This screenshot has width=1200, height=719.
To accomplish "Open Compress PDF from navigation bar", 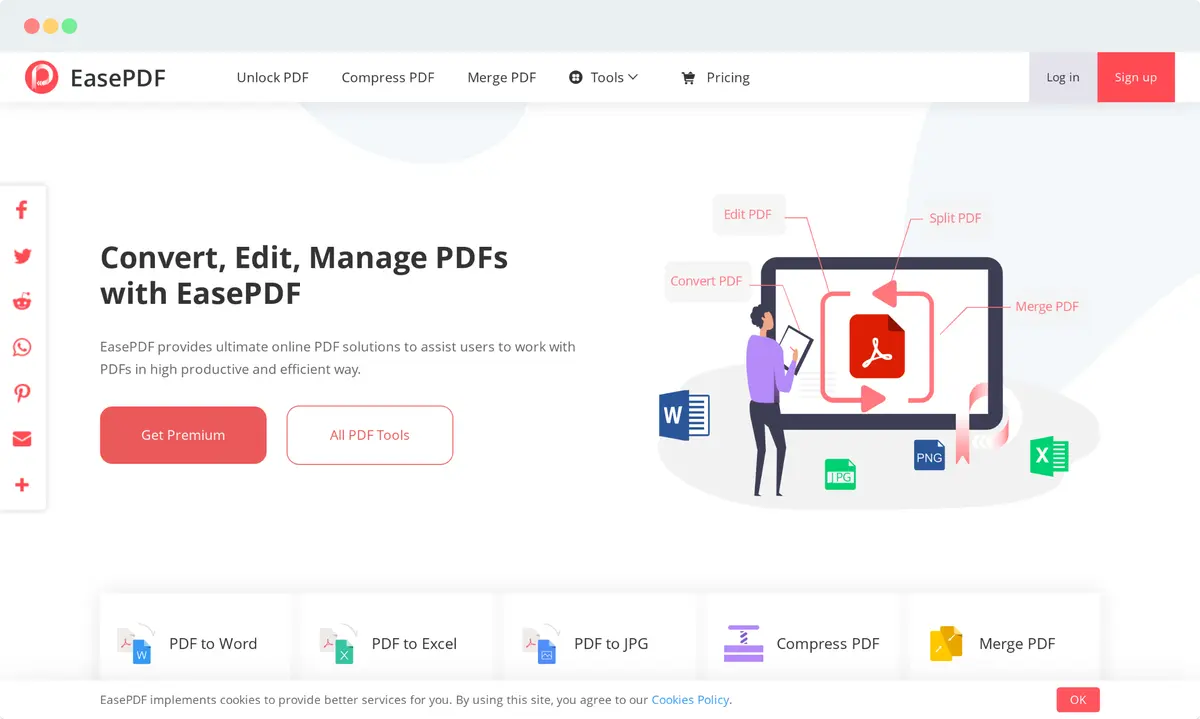I will tap(388, 77).
